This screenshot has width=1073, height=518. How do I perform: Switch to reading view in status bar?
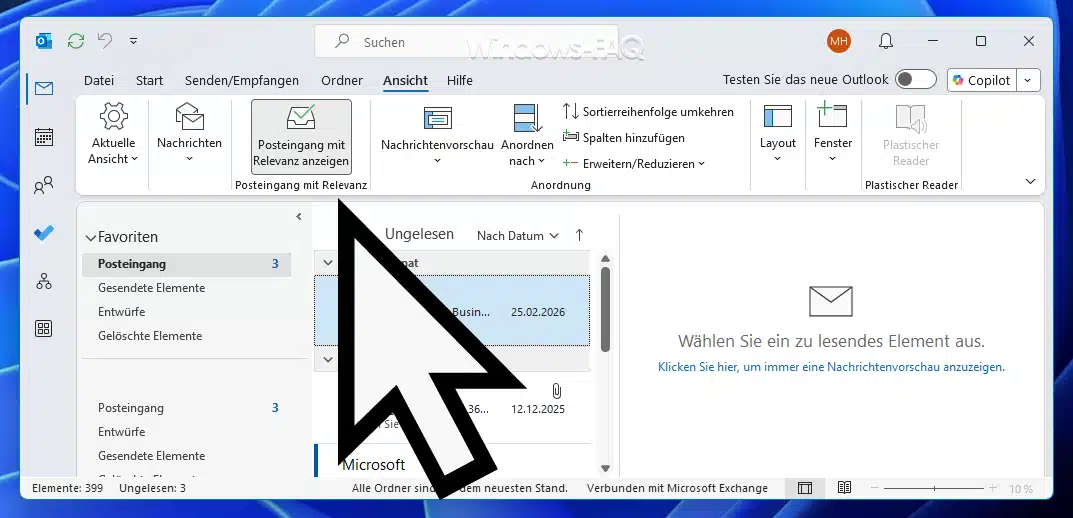click(845, 488)
